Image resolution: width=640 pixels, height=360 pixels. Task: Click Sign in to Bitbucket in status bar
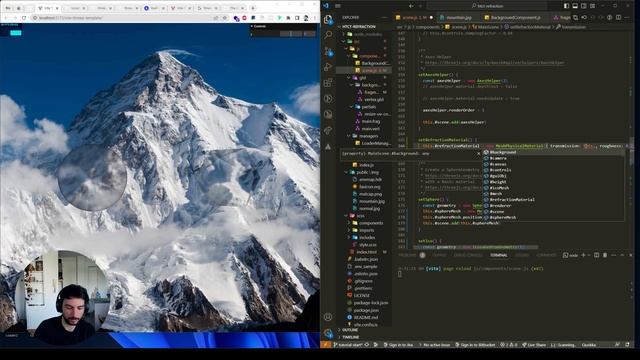pyautogui.click(x=475, y=345)
